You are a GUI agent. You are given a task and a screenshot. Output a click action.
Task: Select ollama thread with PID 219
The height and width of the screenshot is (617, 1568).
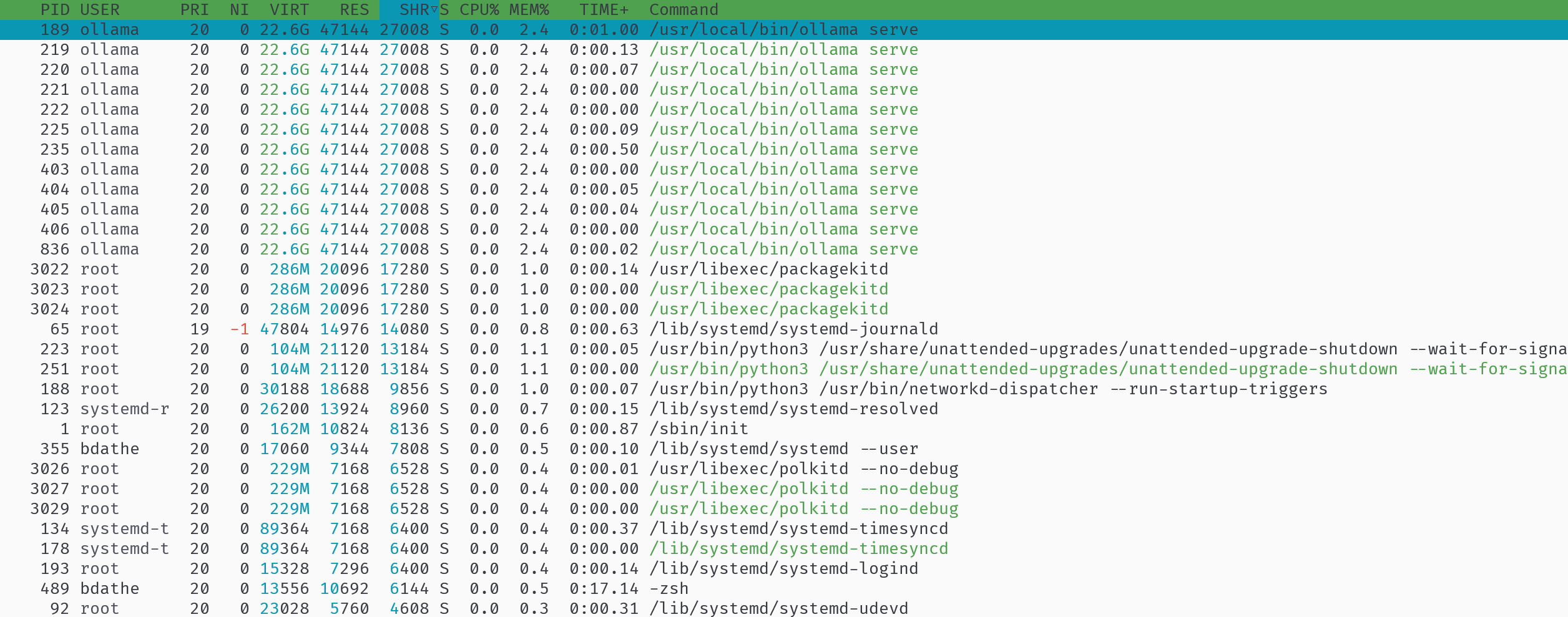coord(784,50)
